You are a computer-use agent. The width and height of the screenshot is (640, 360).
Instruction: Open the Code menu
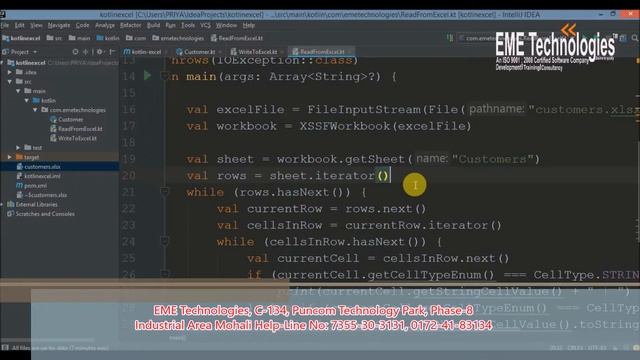(x=82, y=25)
